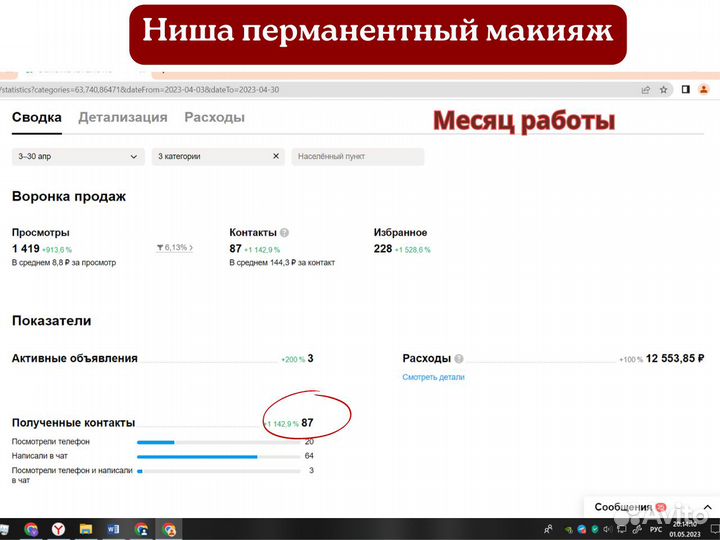The height and width of the screenshot is (540, 720).
Task: Click the Активные объявления label
Action: pos(74,359)
